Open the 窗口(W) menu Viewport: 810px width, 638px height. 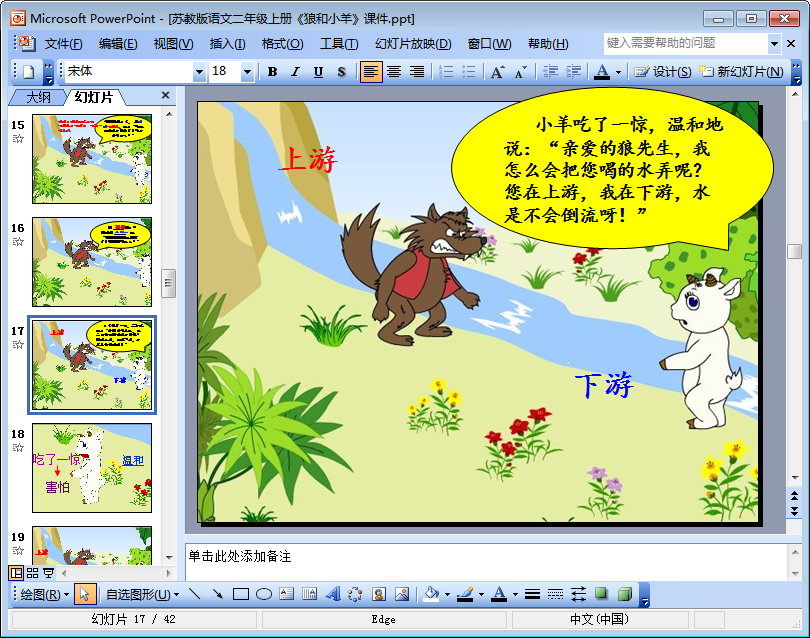489,44
